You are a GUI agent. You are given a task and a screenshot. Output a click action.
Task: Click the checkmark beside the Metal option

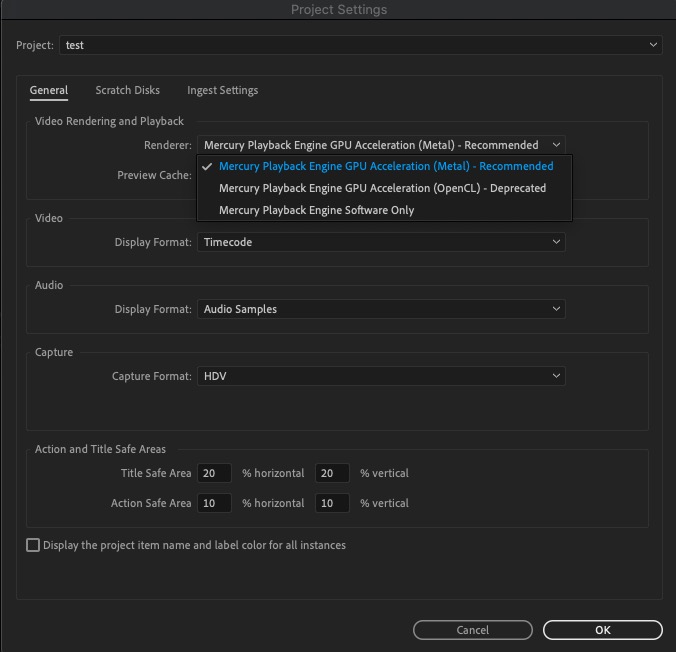[x=207, y=166]
